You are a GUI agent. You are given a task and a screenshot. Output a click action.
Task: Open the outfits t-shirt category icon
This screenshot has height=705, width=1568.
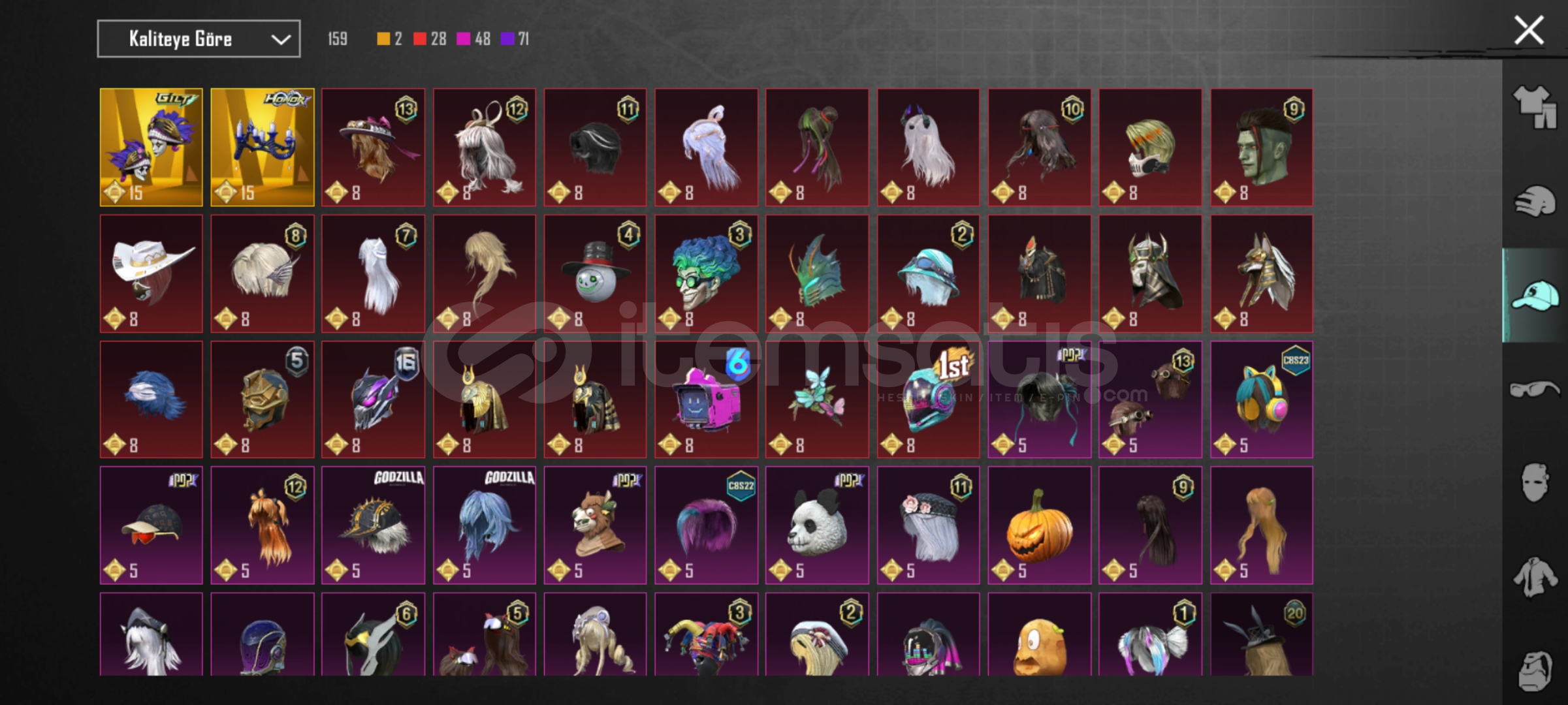1534,106
